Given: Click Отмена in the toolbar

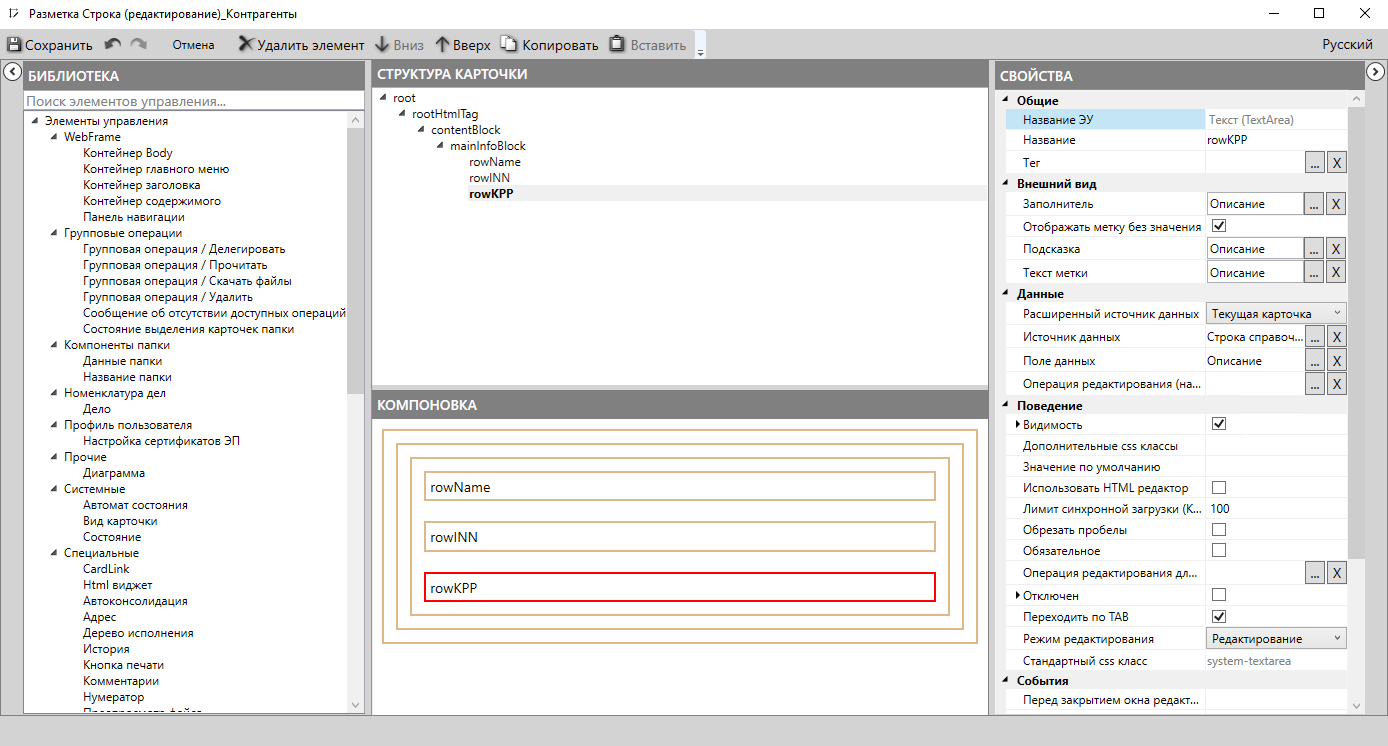Looking at the screenshot, I should [193, 45].
